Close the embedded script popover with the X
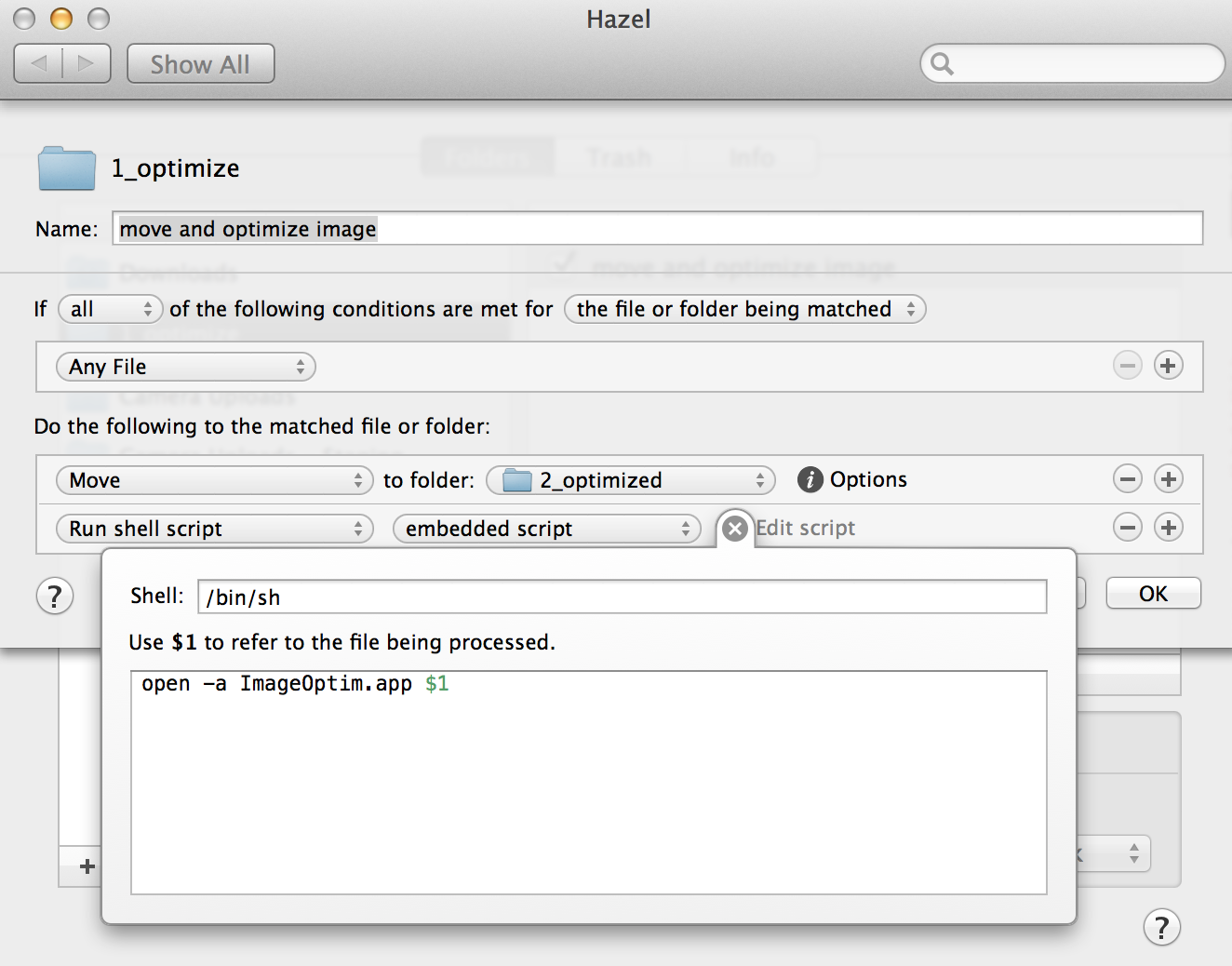The height and width of the screenshot is (966, 1232). click(735, 528)
